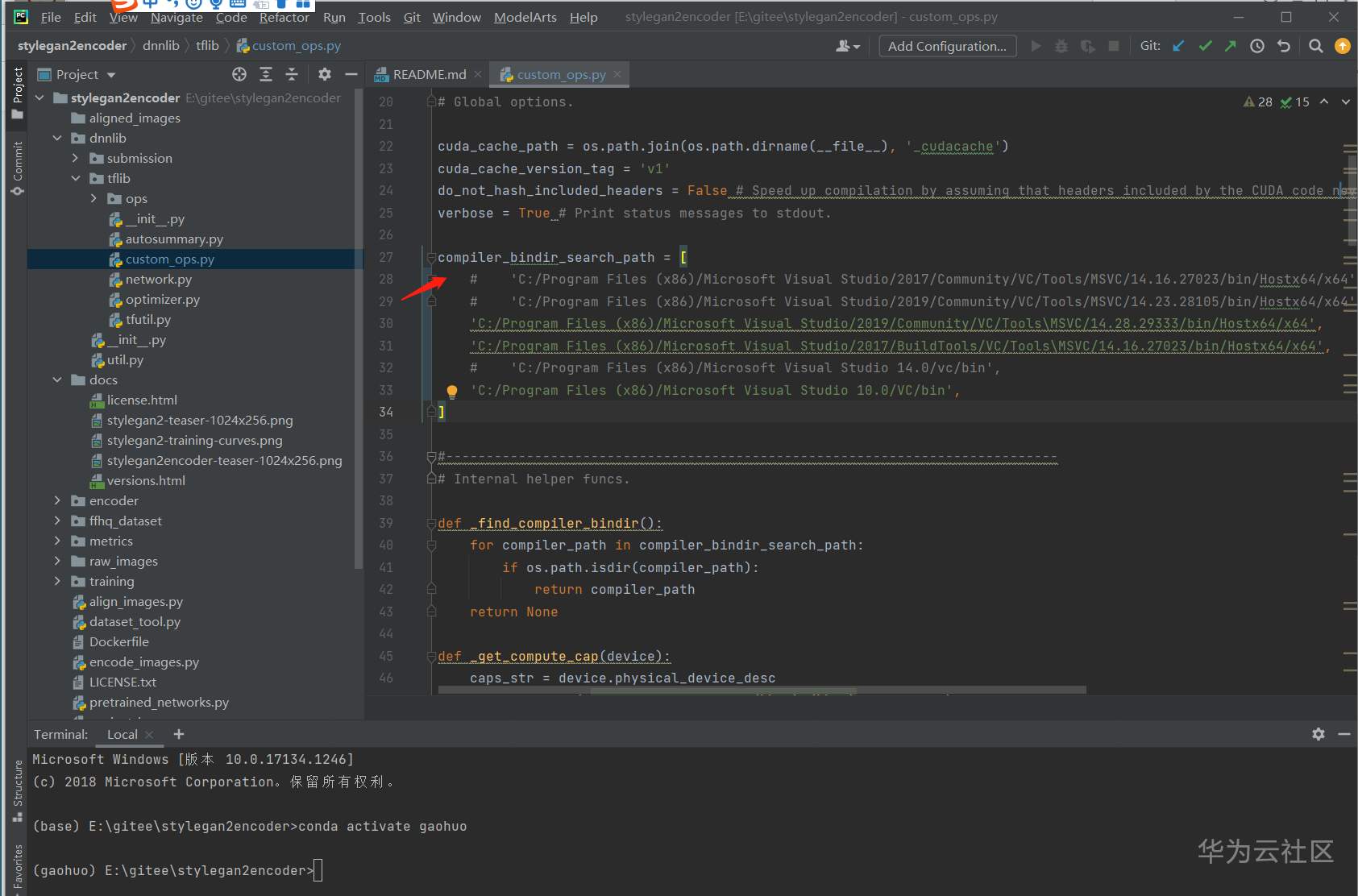The height and width of the screenshot is (896, 1358).
Task: Open the Refactor menu
Action: 284,17
